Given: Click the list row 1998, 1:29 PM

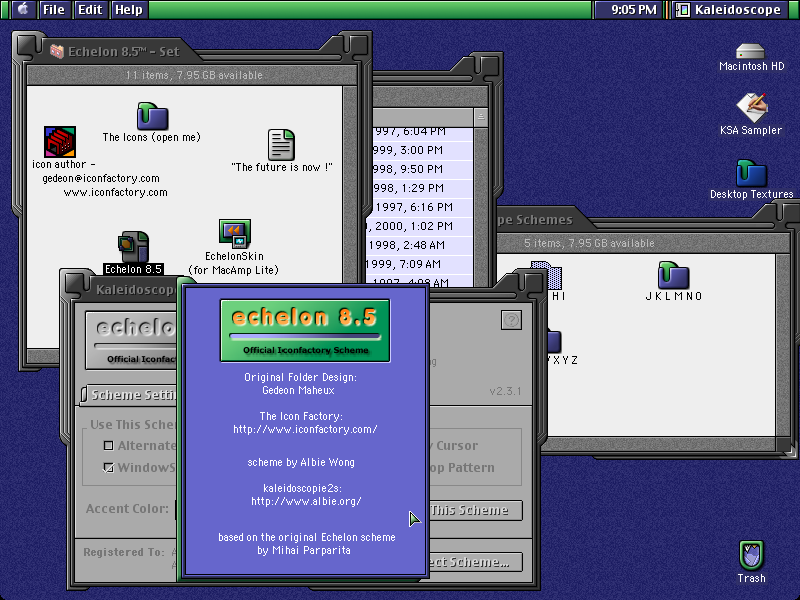Looking at the screenshot, I should click(x=422, y=188).
